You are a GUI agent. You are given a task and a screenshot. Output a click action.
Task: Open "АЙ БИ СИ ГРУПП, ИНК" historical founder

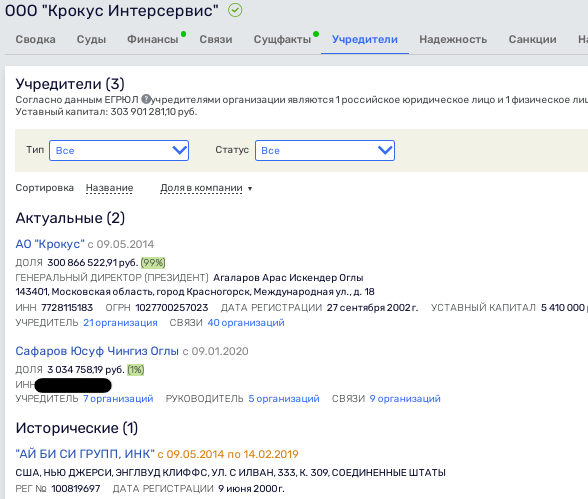tap(85, 454)
